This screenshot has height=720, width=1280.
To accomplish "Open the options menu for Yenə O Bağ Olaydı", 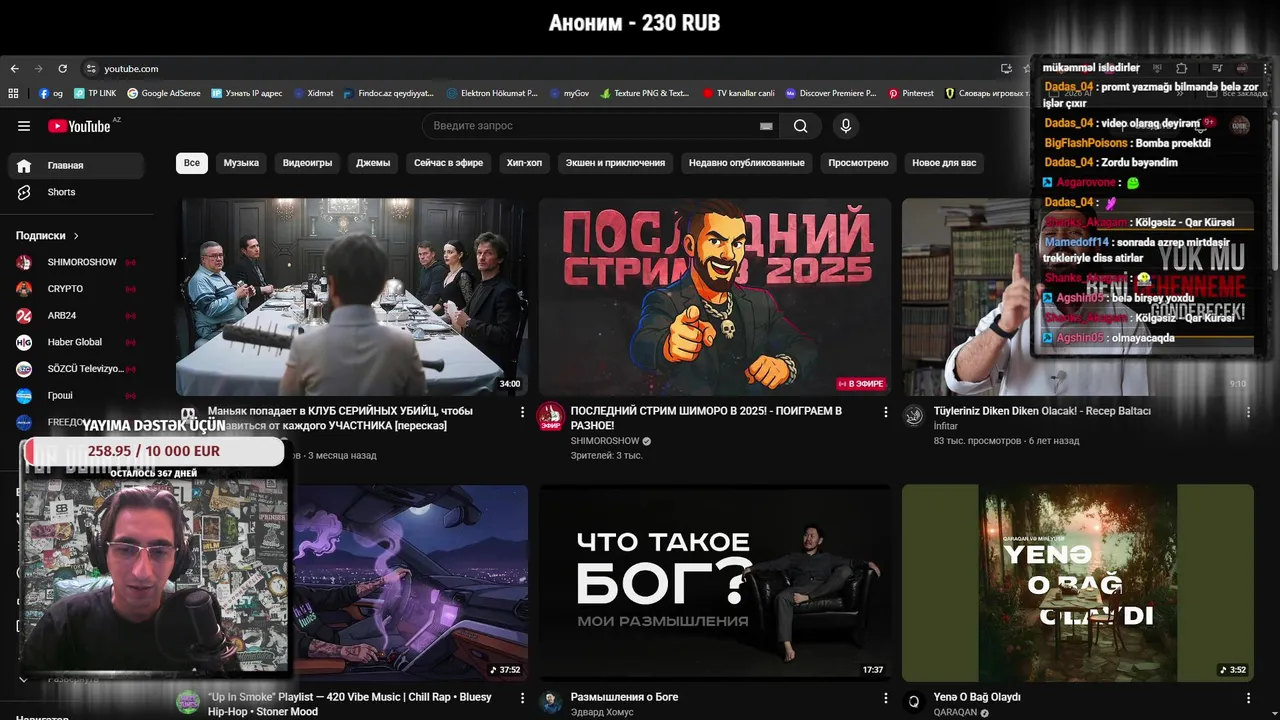I will click(x=1248, y=698).
